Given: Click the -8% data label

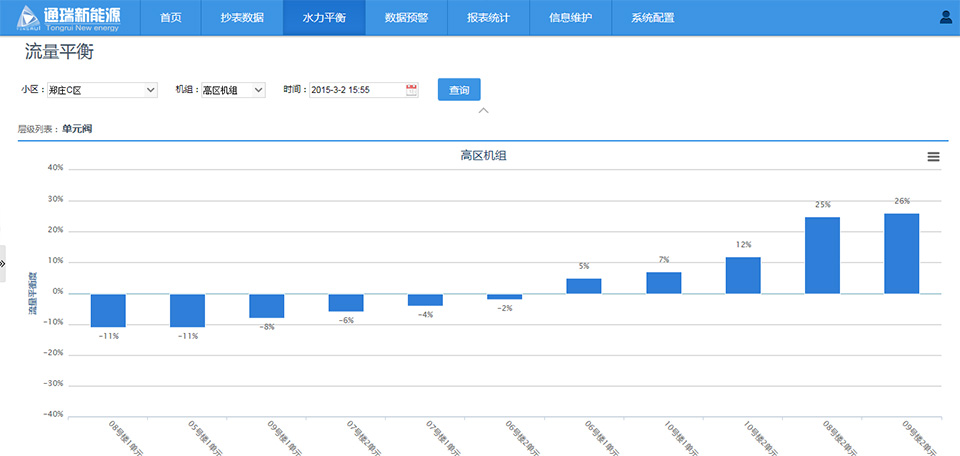Looking at the screenshot, I should coord(267,327).
